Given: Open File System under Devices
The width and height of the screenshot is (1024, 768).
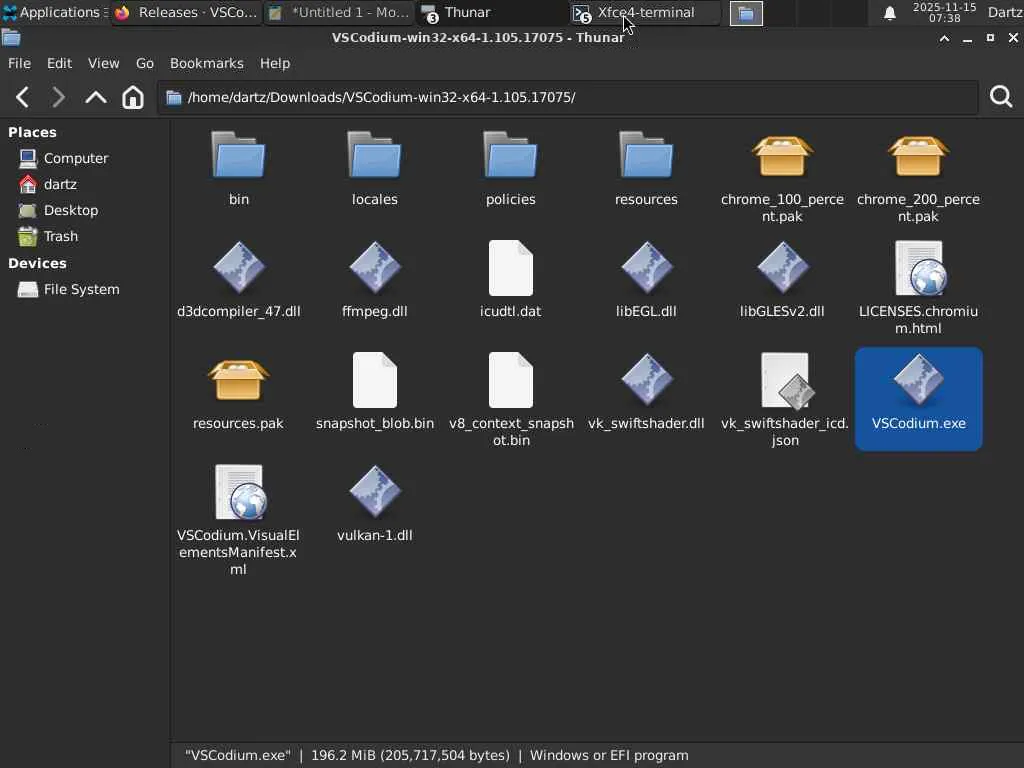Looking at the screenshot, I should pos(69,289).
